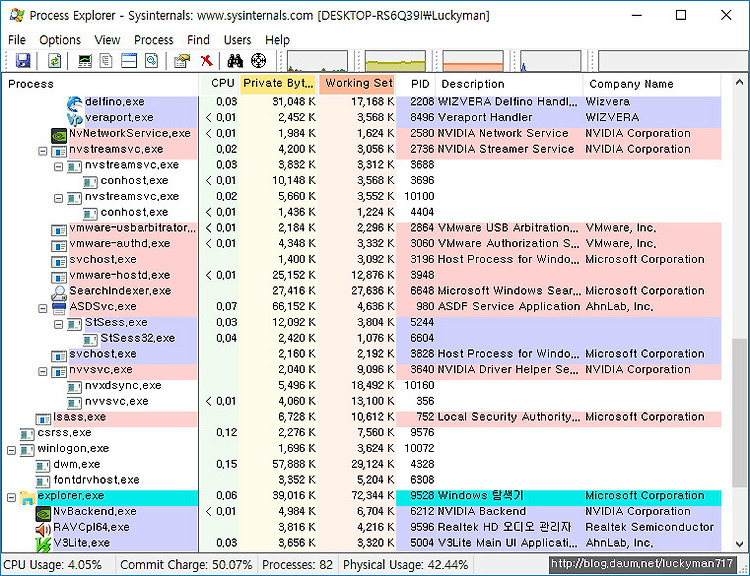Click the scrollbar up arrow

coord(739,83)
